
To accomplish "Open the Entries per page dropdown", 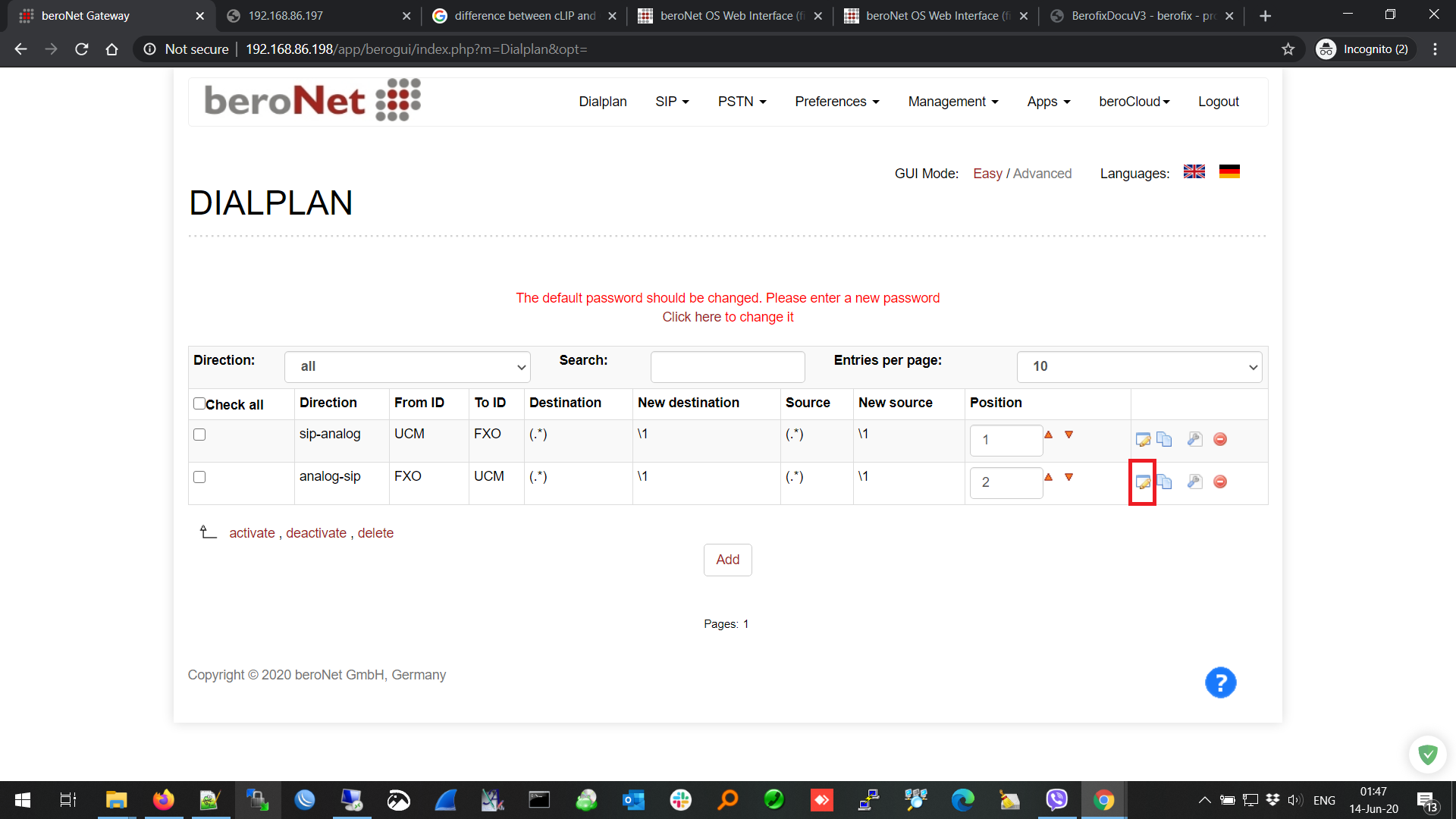I will point(1139,367).
